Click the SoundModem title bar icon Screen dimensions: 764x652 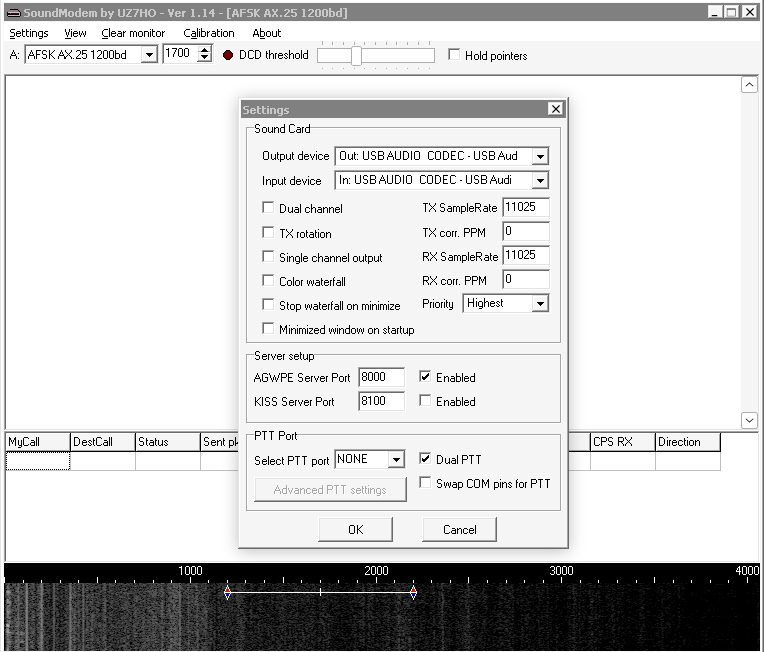tap(14, 13)
